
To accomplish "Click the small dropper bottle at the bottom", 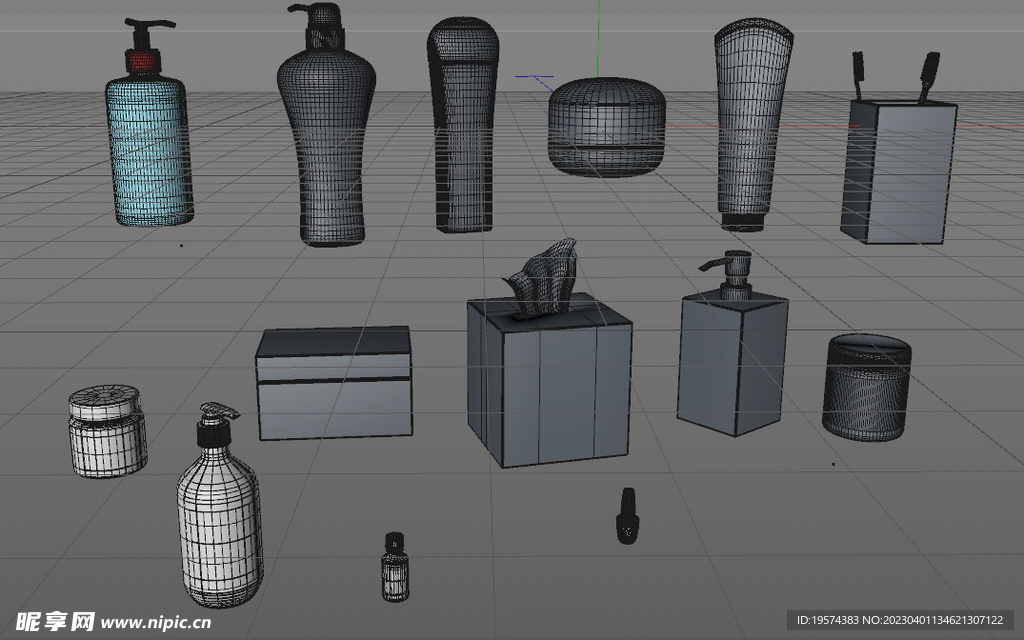I will [x=395, y=568].
